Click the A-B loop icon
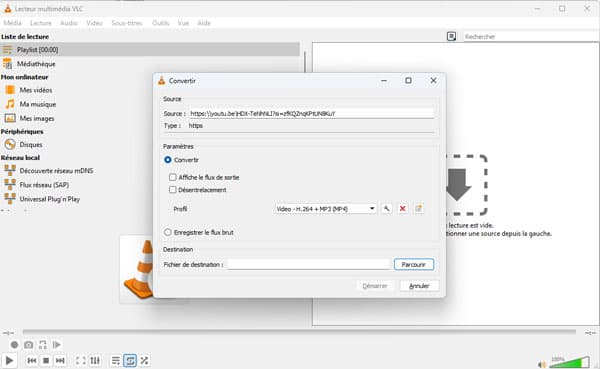The image size is (600, 369). pyautogui.click(x=42, y=345)
